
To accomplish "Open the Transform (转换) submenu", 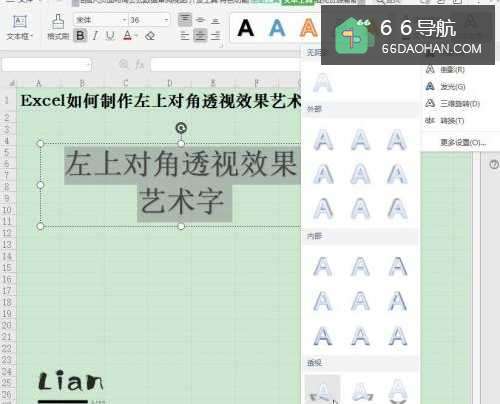I will (445, 121).
